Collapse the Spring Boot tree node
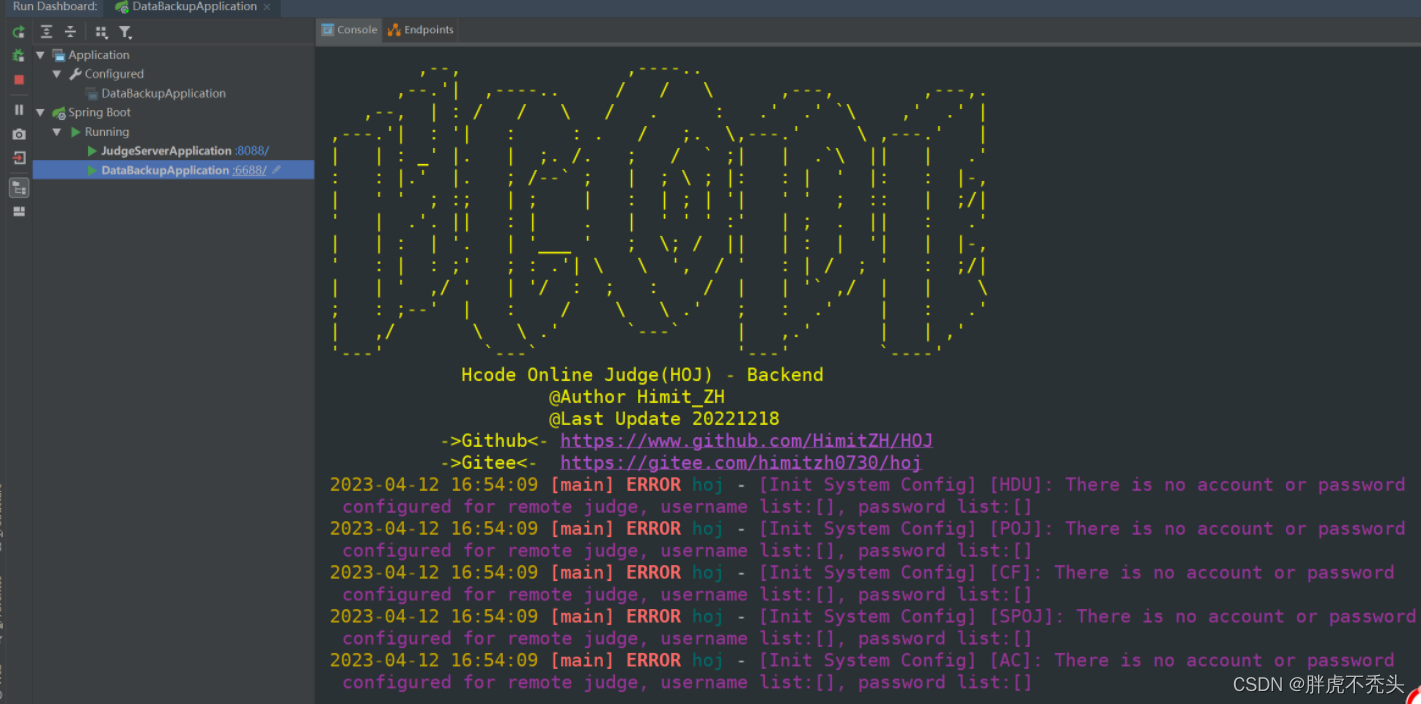The image size is (1421, 704). click(40, 112)
